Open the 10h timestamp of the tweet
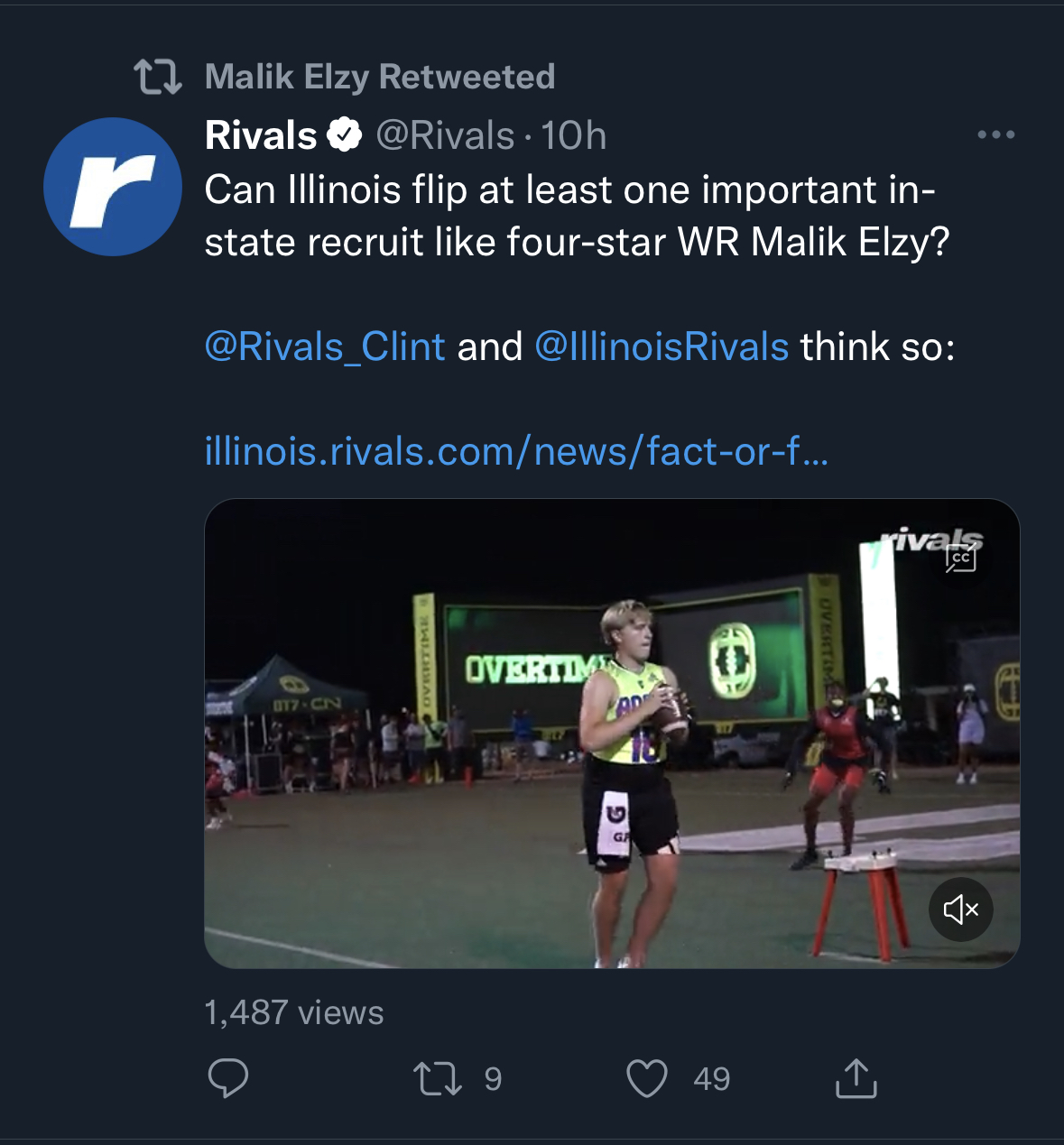The width and height of the screenshot is (1064, 1145). [574, 135]
